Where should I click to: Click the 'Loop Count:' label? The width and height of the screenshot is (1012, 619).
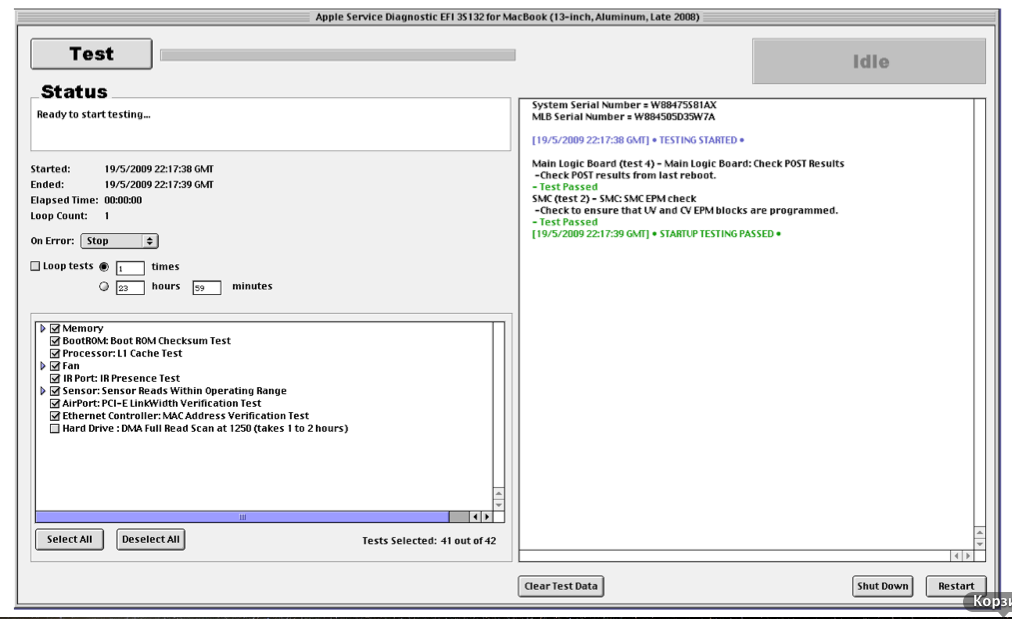click(59, 216)
